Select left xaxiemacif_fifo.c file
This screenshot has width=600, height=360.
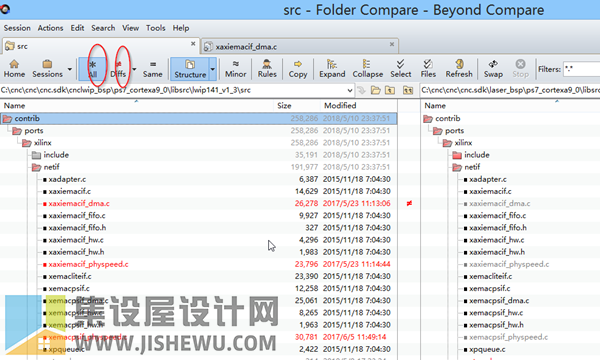coord(77,216)
